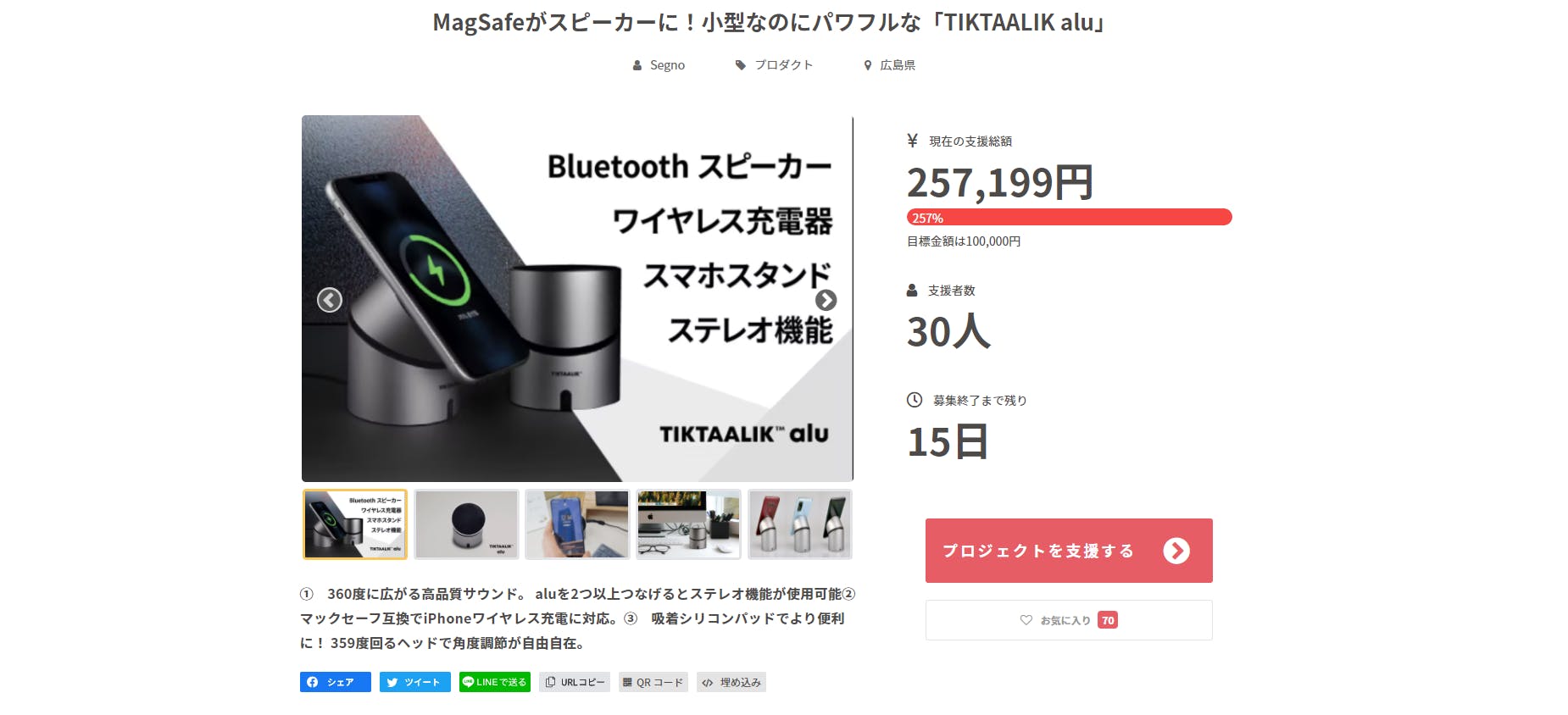Select first thumbnail with Bluetooth text

coord(355,524)
